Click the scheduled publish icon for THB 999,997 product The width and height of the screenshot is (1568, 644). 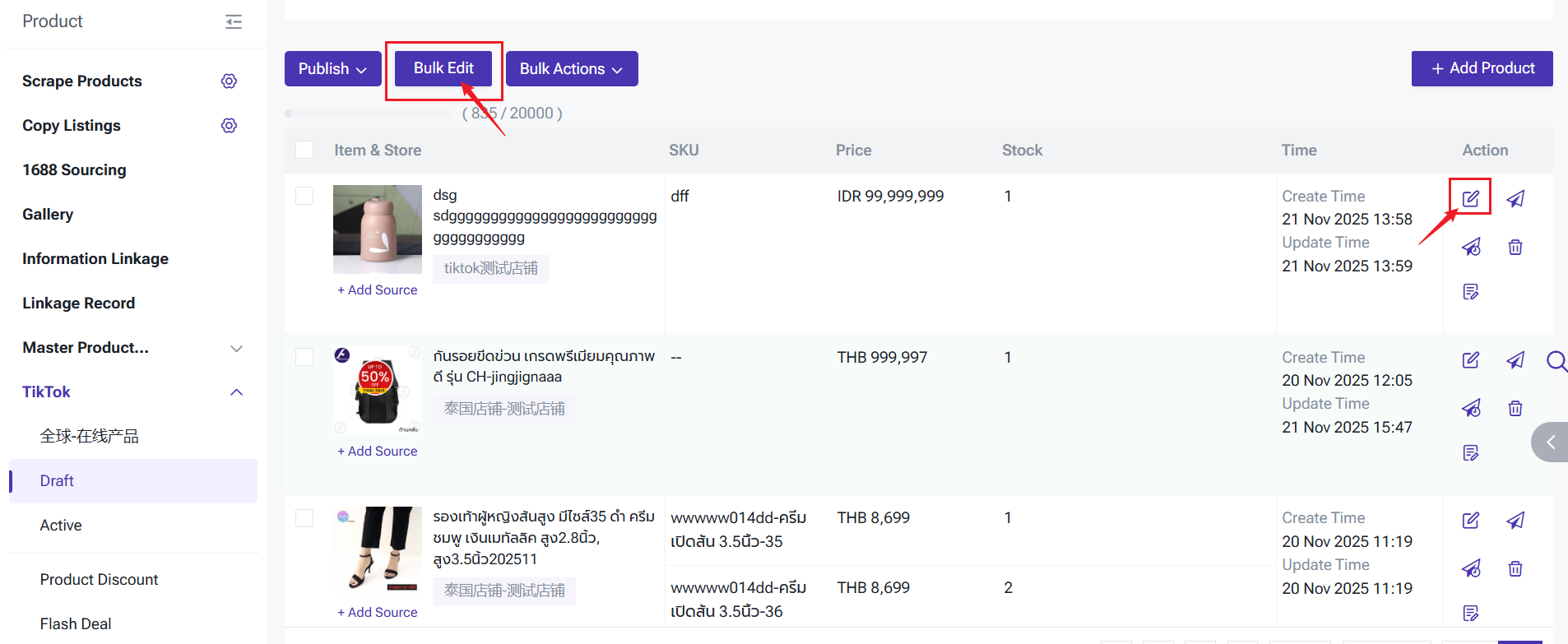(x=1470, y=408)
